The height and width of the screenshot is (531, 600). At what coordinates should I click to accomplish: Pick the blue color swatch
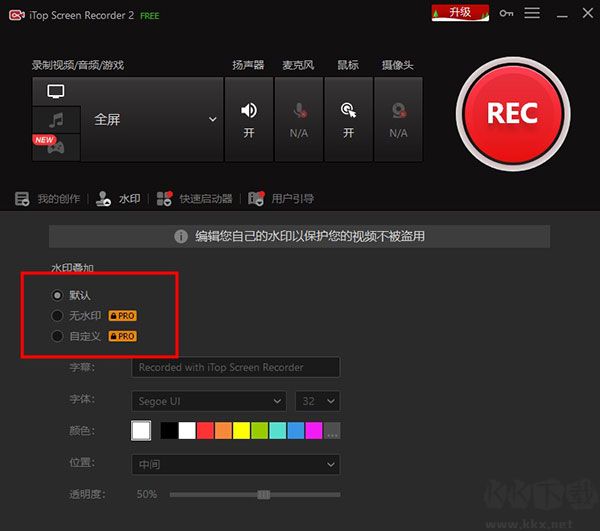296,431
